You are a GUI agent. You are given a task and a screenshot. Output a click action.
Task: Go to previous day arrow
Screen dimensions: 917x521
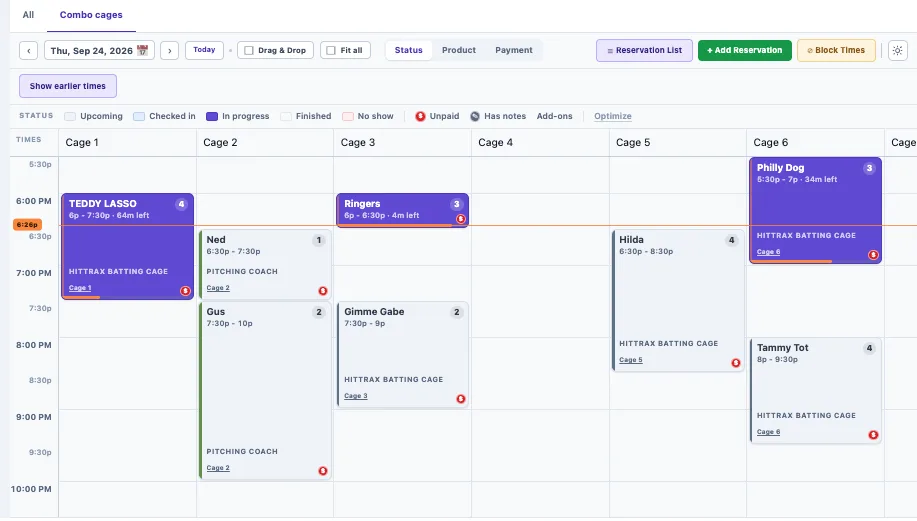(29, 50)
